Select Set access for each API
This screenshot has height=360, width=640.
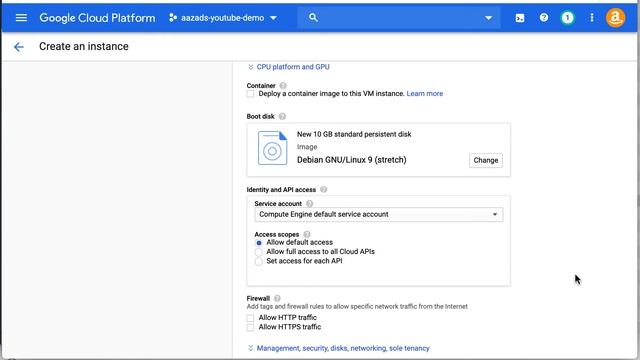[259, 262]
